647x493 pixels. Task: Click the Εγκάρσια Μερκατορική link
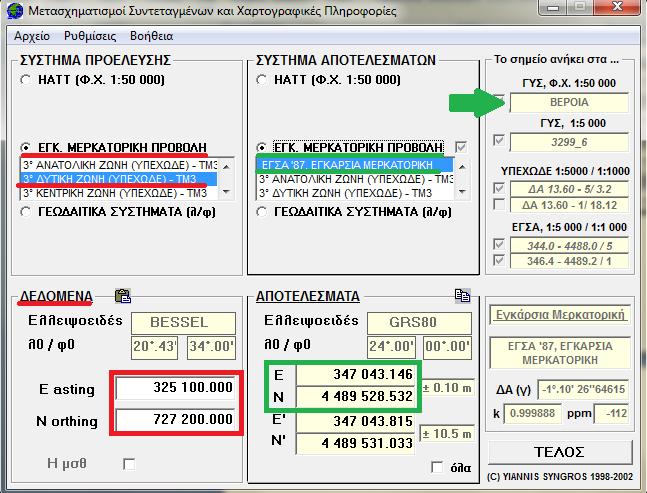[560, 315]
